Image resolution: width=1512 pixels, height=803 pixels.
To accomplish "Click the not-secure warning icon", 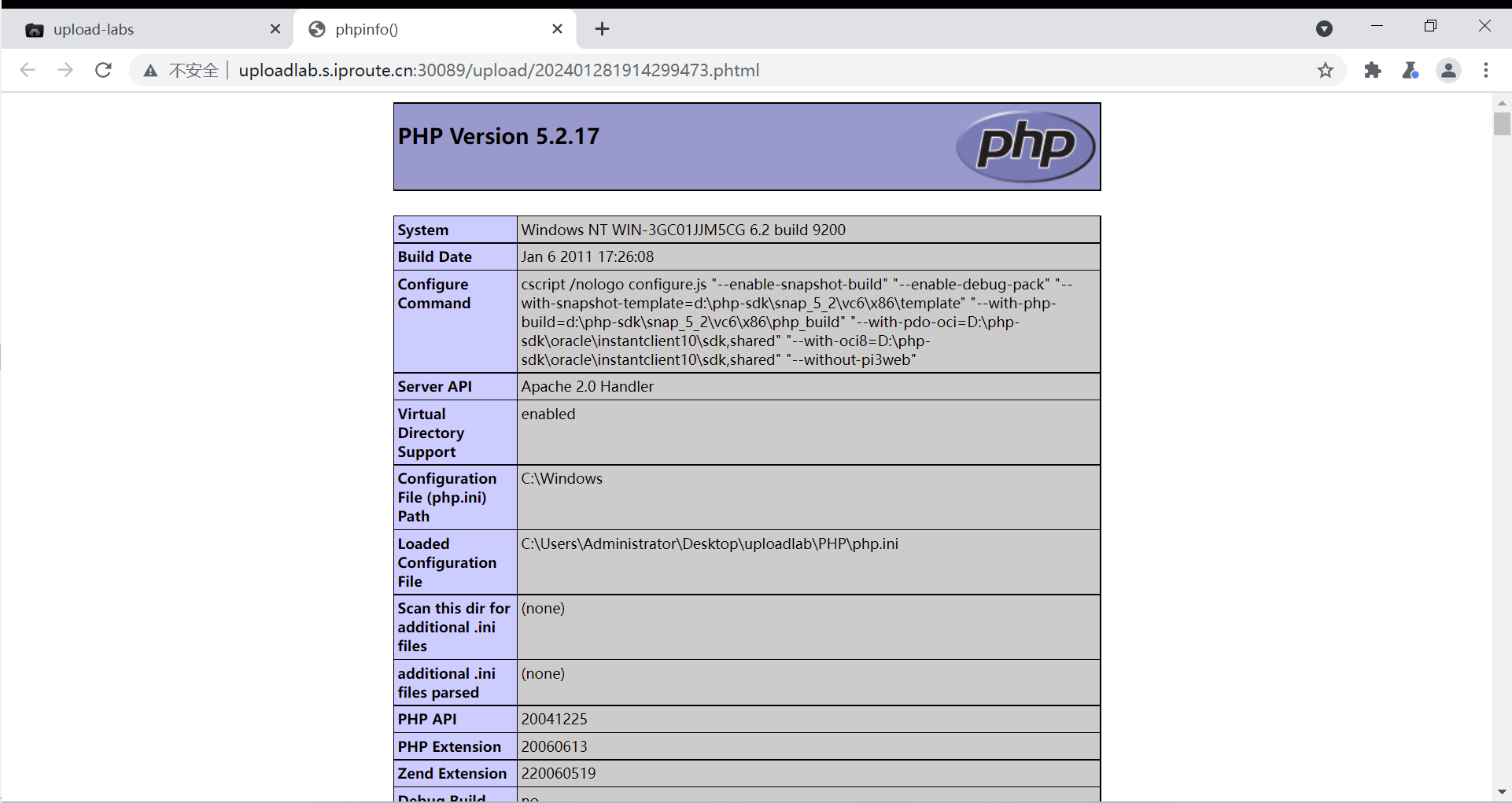I will (x=150, y=71).
